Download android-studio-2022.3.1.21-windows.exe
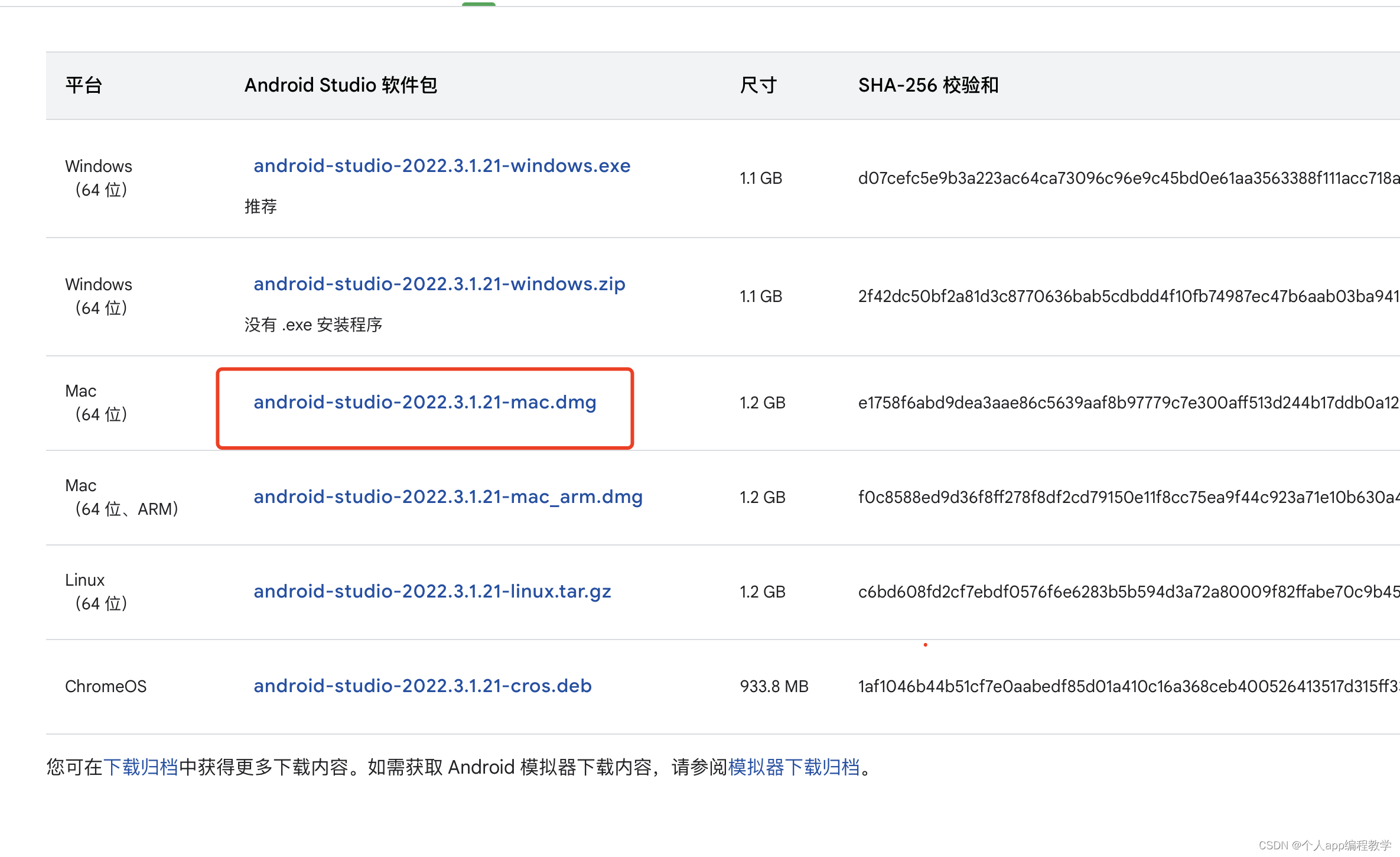The image size is (1400, 857). pyautogui.click(x=442, y=166)
